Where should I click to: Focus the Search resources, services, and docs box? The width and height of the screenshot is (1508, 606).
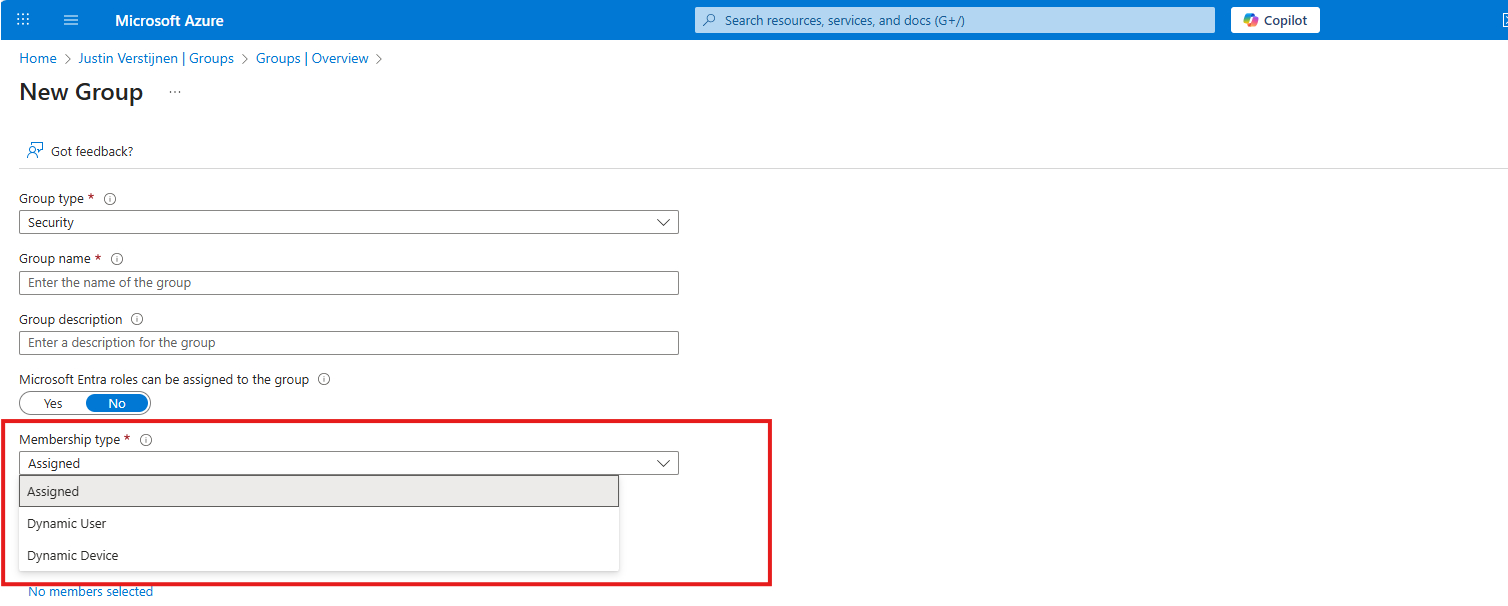point(955,20)
